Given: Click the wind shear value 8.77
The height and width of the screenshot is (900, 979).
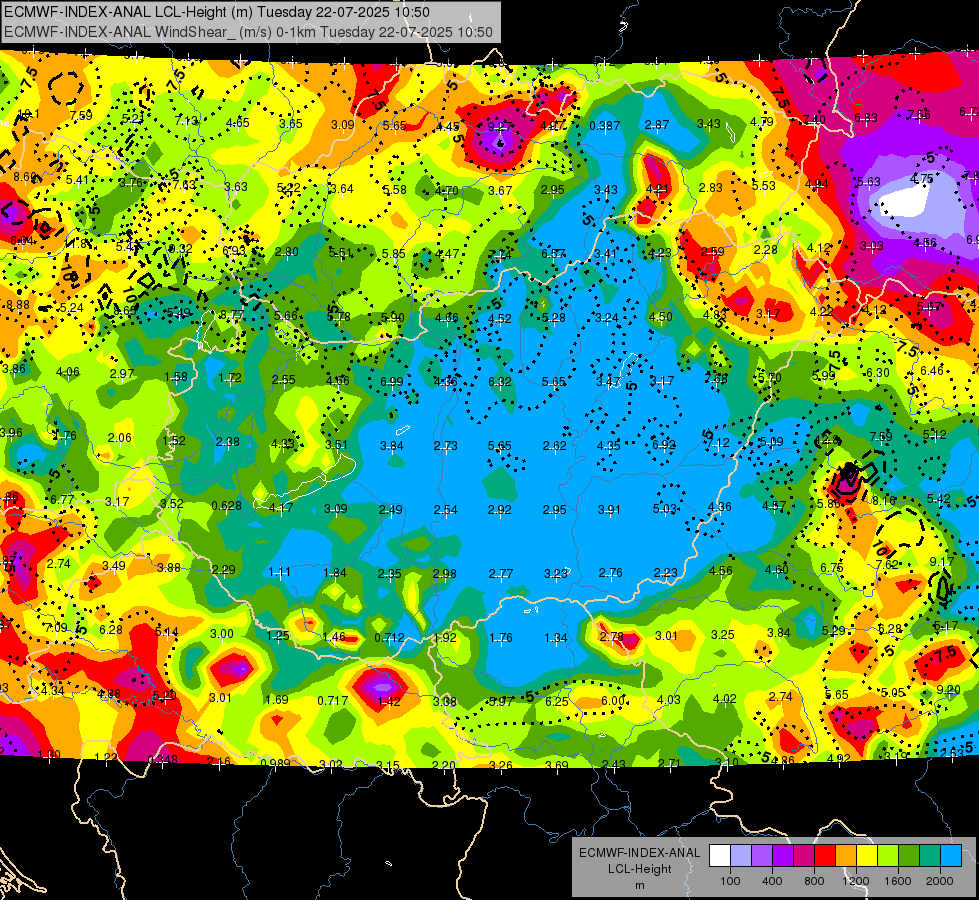Looking at the screenshot, I should (232, 315).
